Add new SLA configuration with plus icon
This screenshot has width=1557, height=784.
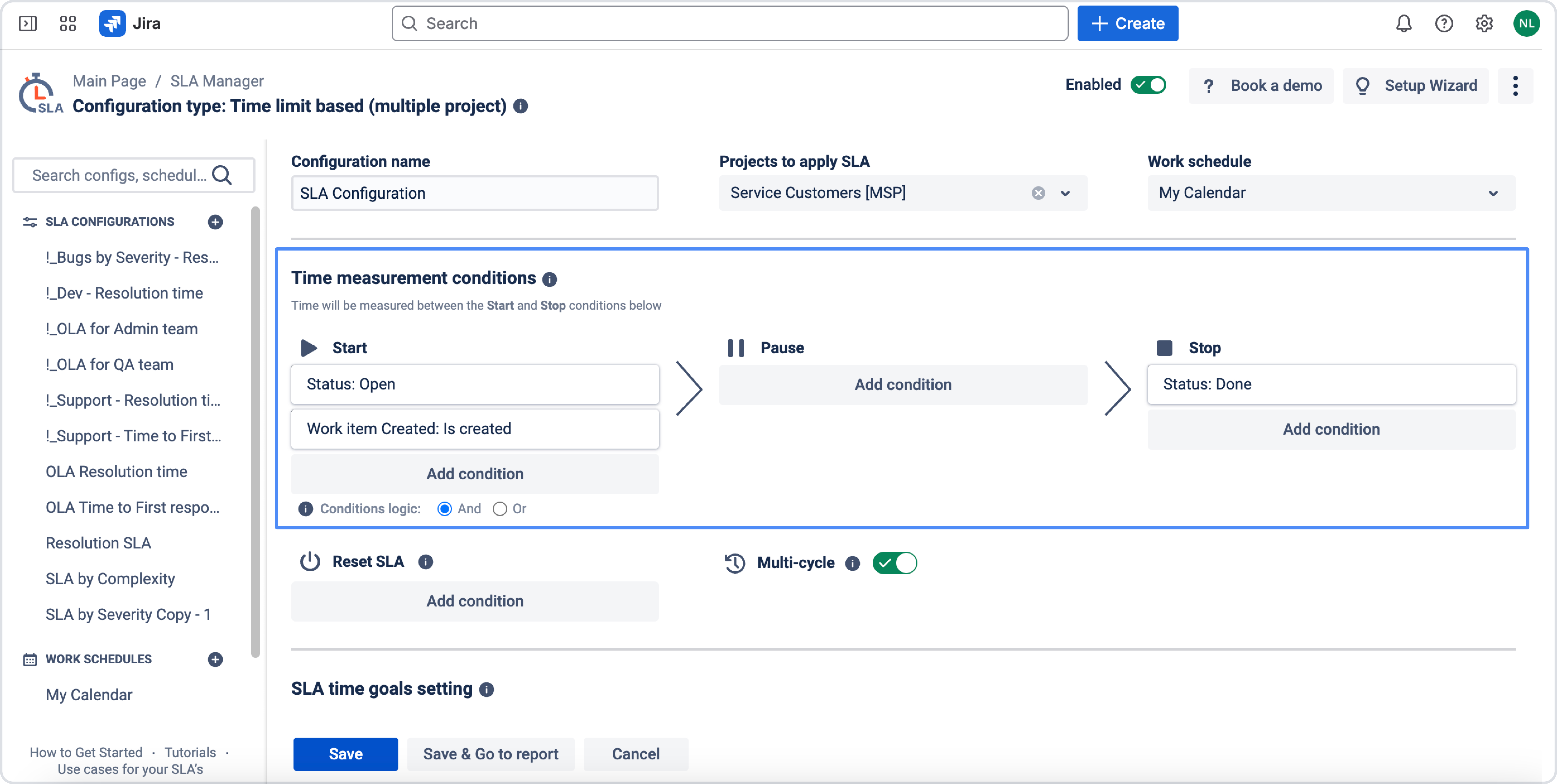tap(215, 222)
